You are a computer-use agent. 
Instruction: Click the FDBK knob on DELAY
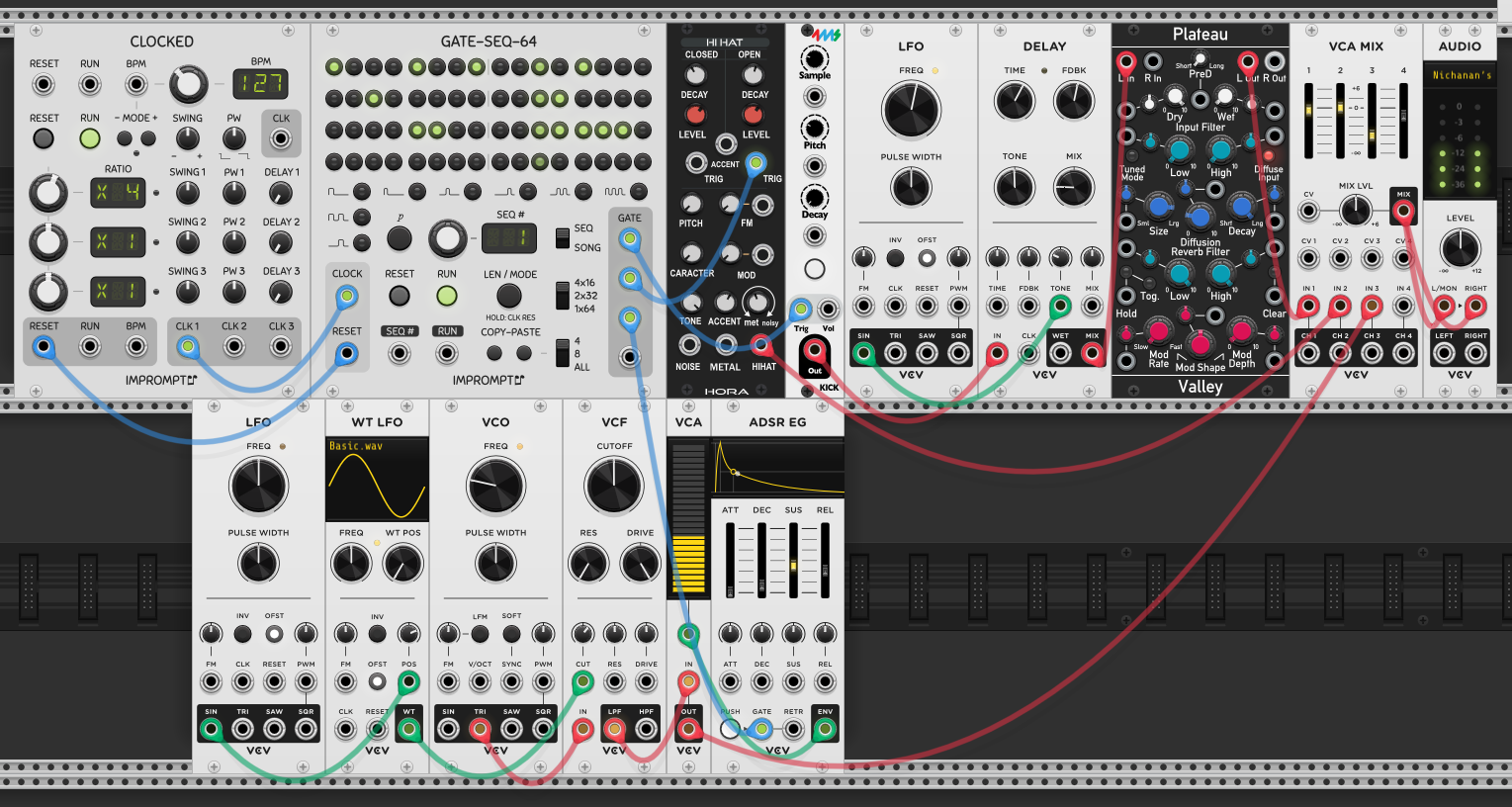tap(1074, 101)
